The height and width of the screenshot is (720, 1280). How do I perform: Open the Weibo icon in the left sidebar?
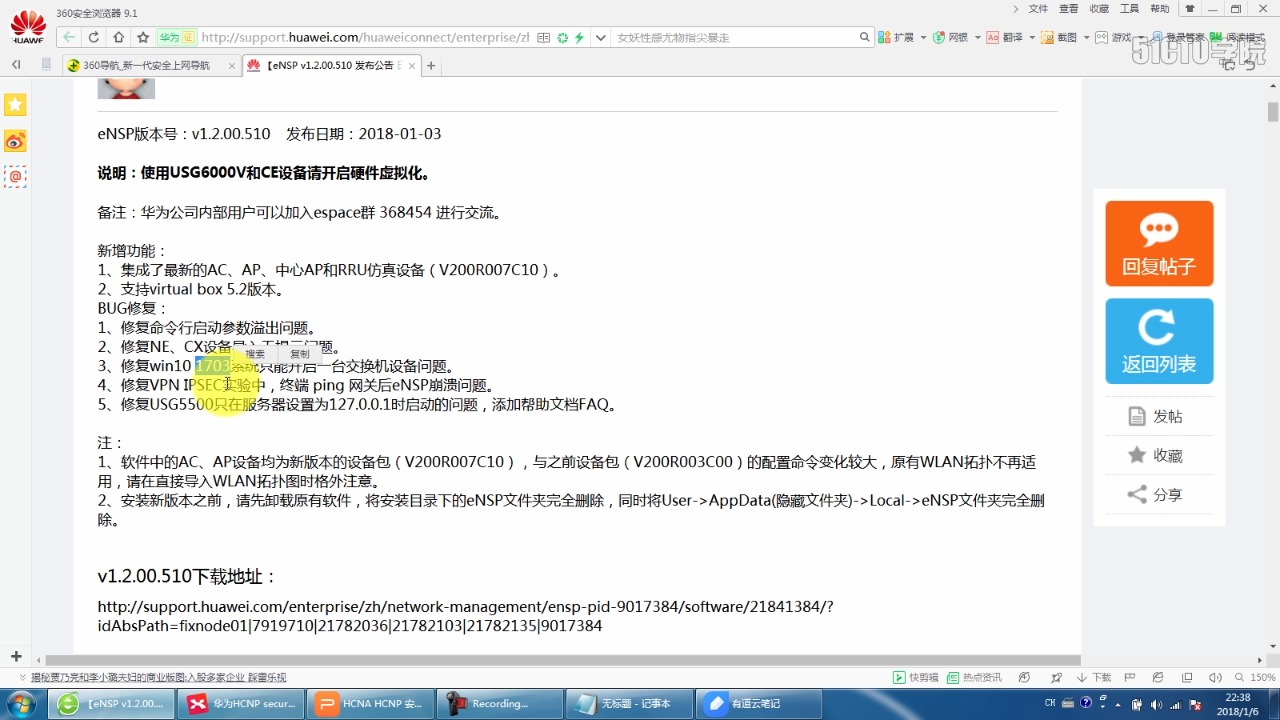tap(15, 141)
